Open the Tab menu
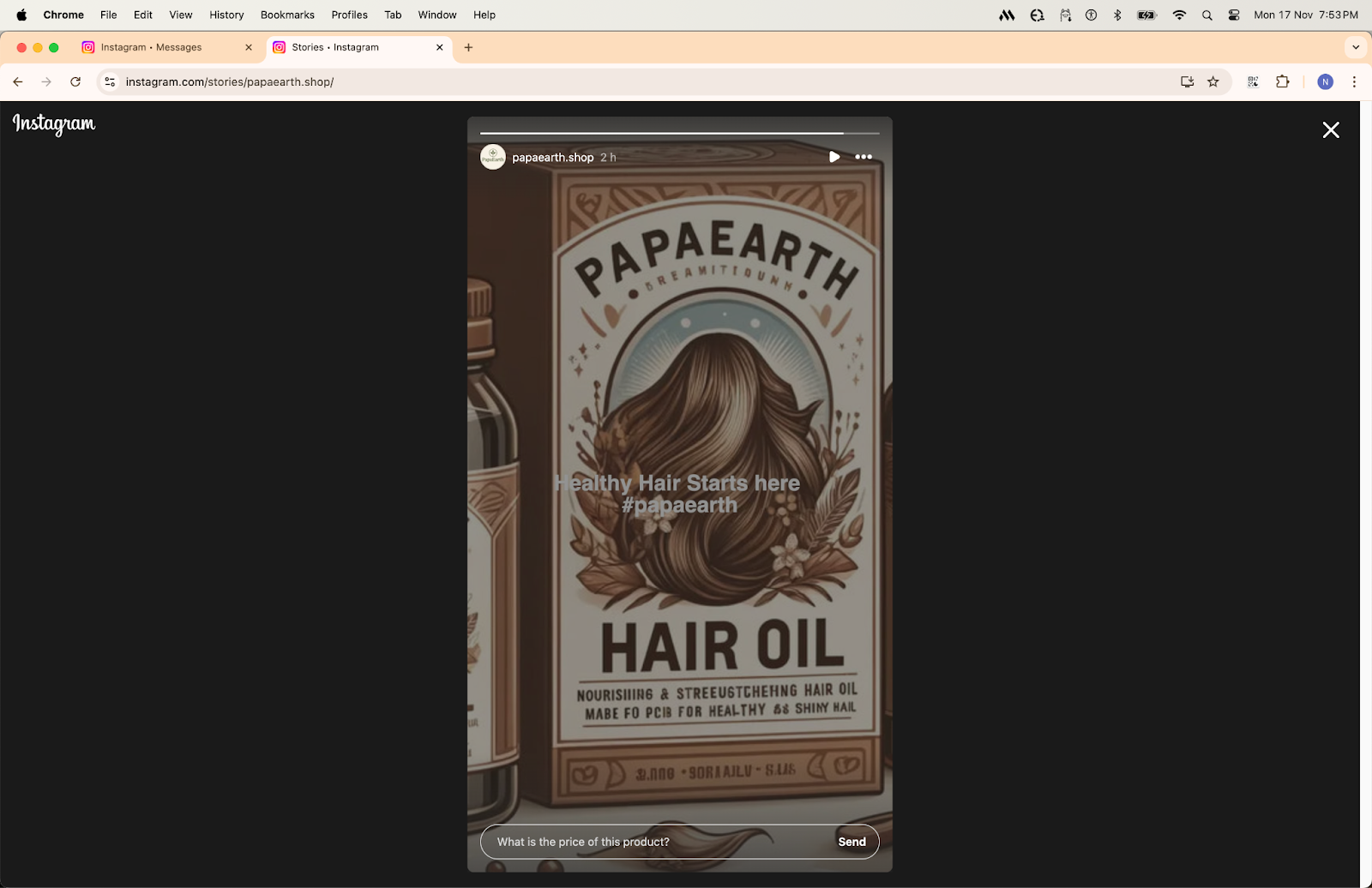Image resolution: width=1372 pixels, height=888 pixels. pos(393,15)
